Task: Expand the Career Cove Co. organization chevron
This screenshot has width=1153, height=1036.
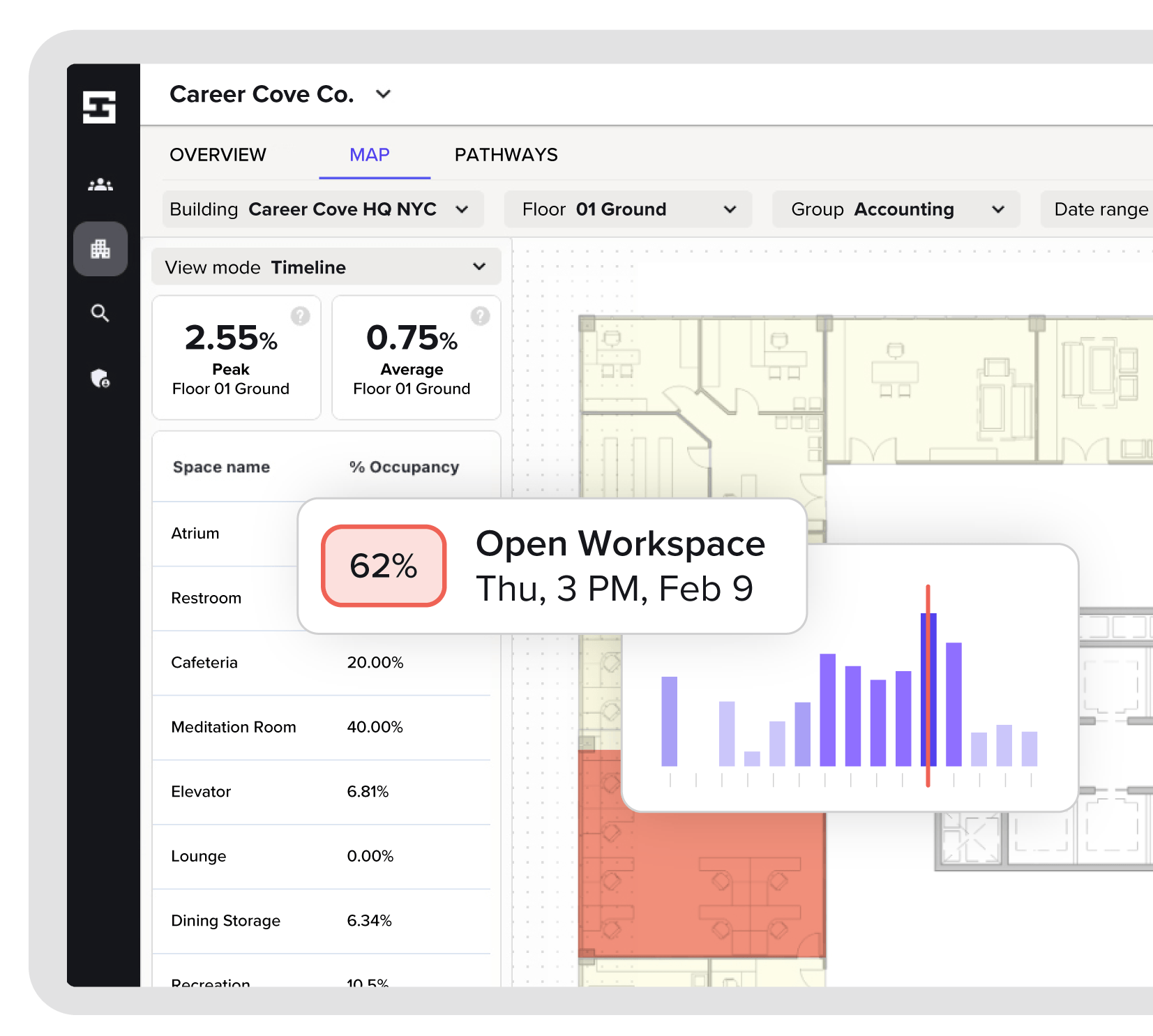Action: tap(384, 94)
